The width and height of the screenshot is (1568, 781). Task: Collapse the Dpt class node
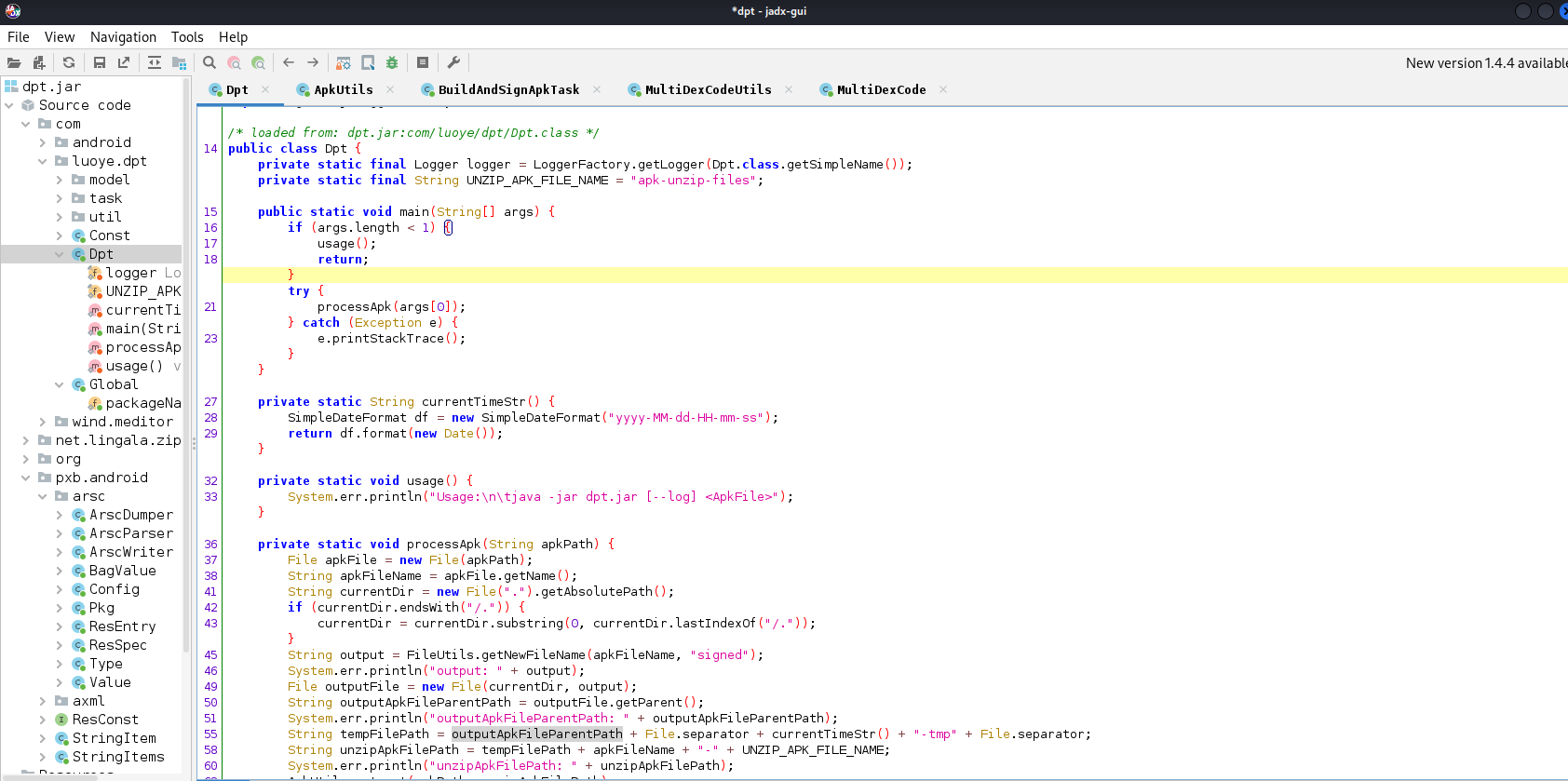[x=60, y=254]
